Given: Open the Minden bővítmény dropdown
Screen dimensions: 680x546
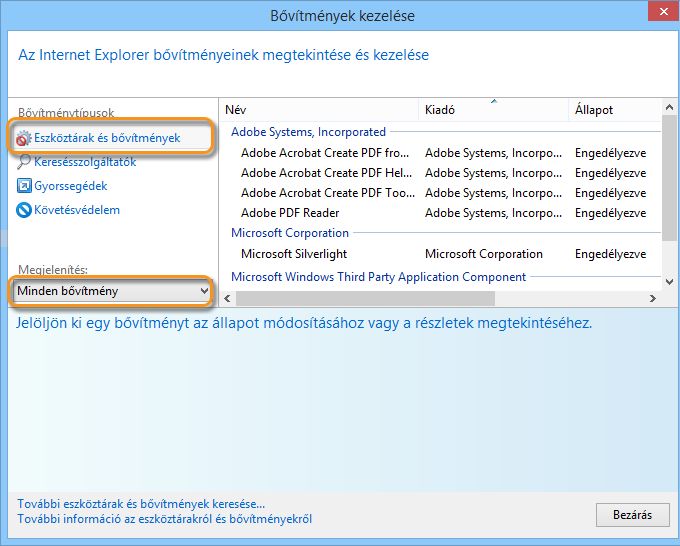Looking at the screenshot, I should click(x=111, y=291).
